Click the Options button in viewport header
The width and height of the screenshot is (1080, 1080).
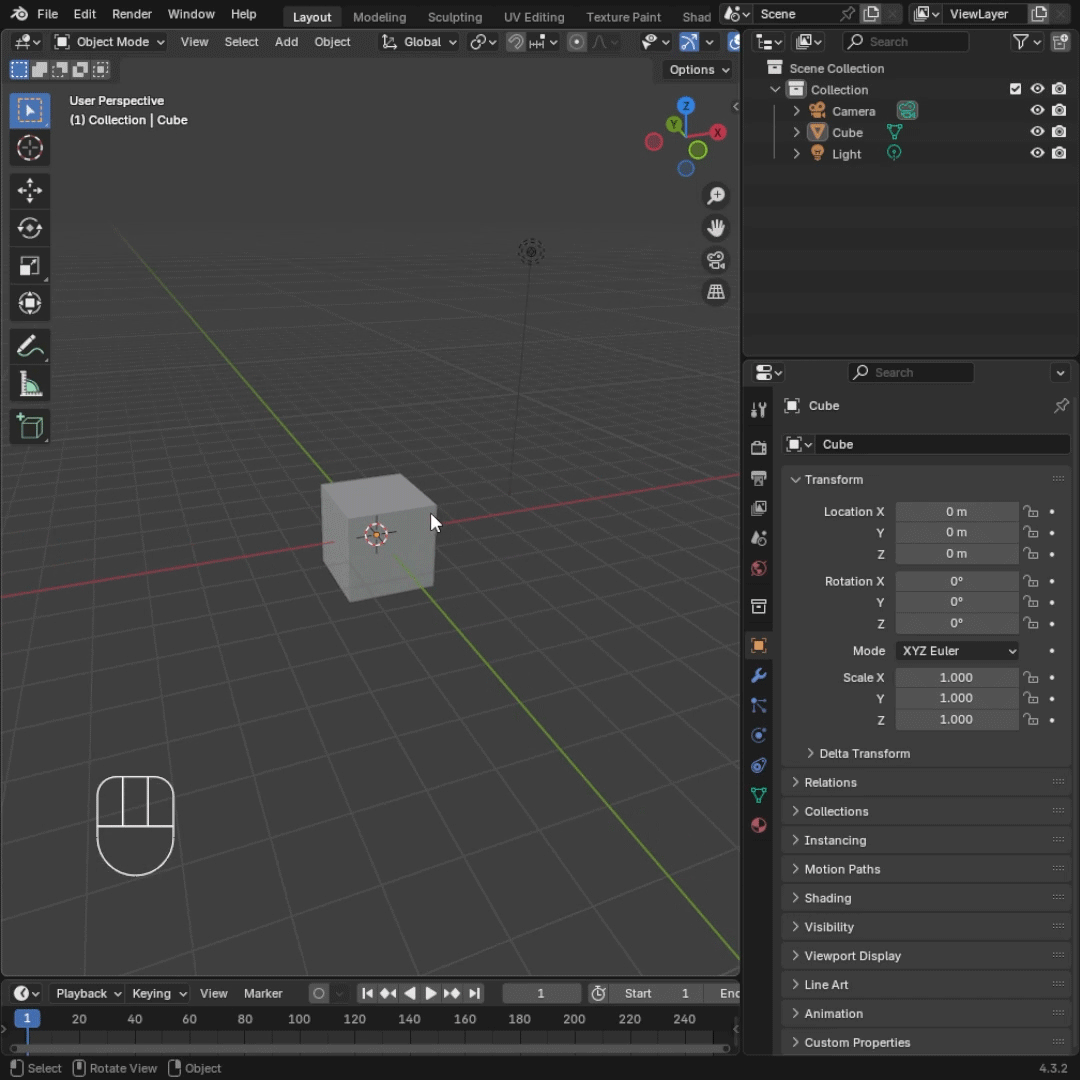click(x=698, y=70)
